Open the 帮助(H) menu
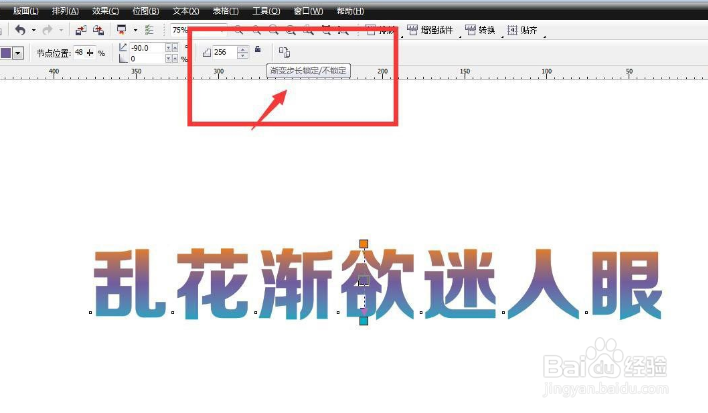 tap(350, 11)
